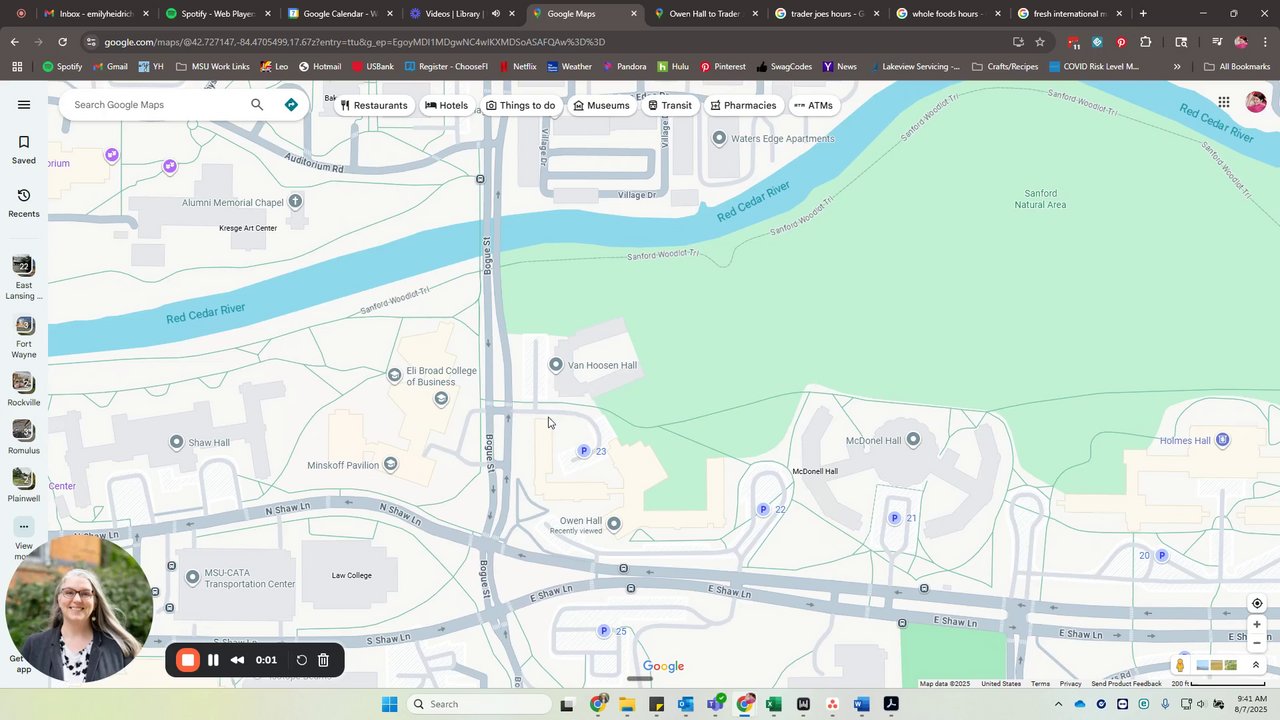
Task: Expand hidden bookmarks overflow chevron
Action: pyautogui.click(x=1177, y=67)
